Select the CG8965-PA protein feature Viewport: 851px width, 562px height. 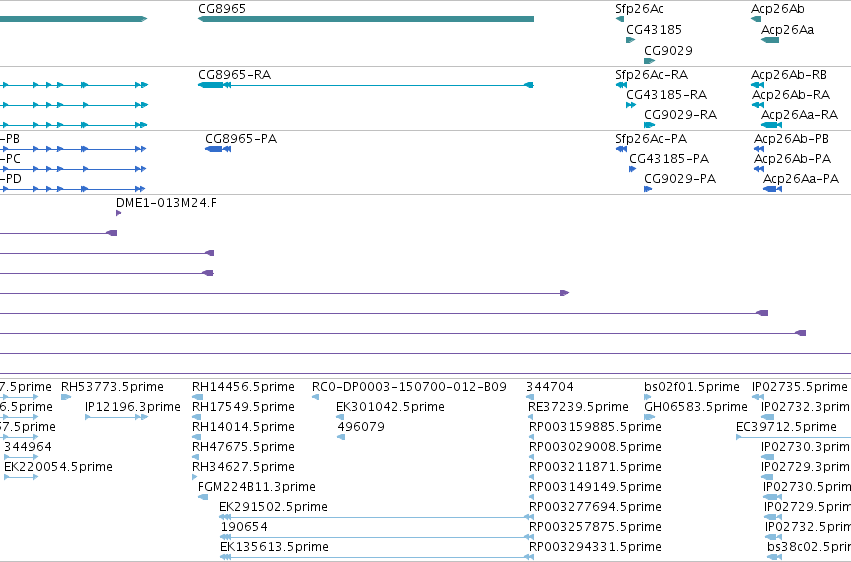click(218, 149)
